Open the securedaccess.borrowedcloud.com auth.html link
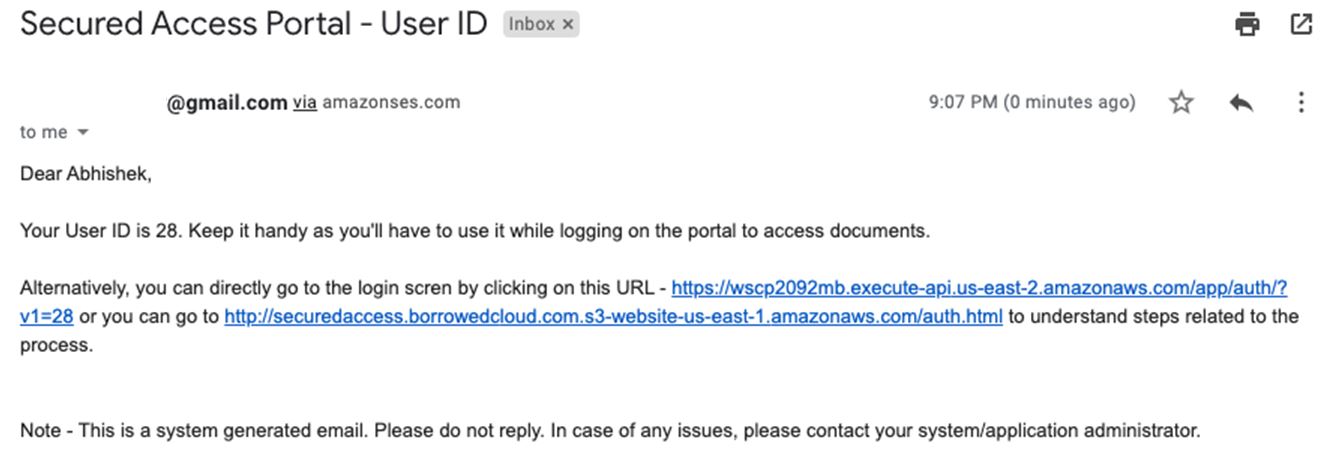 pyautogui.click(x=613, y=317)
